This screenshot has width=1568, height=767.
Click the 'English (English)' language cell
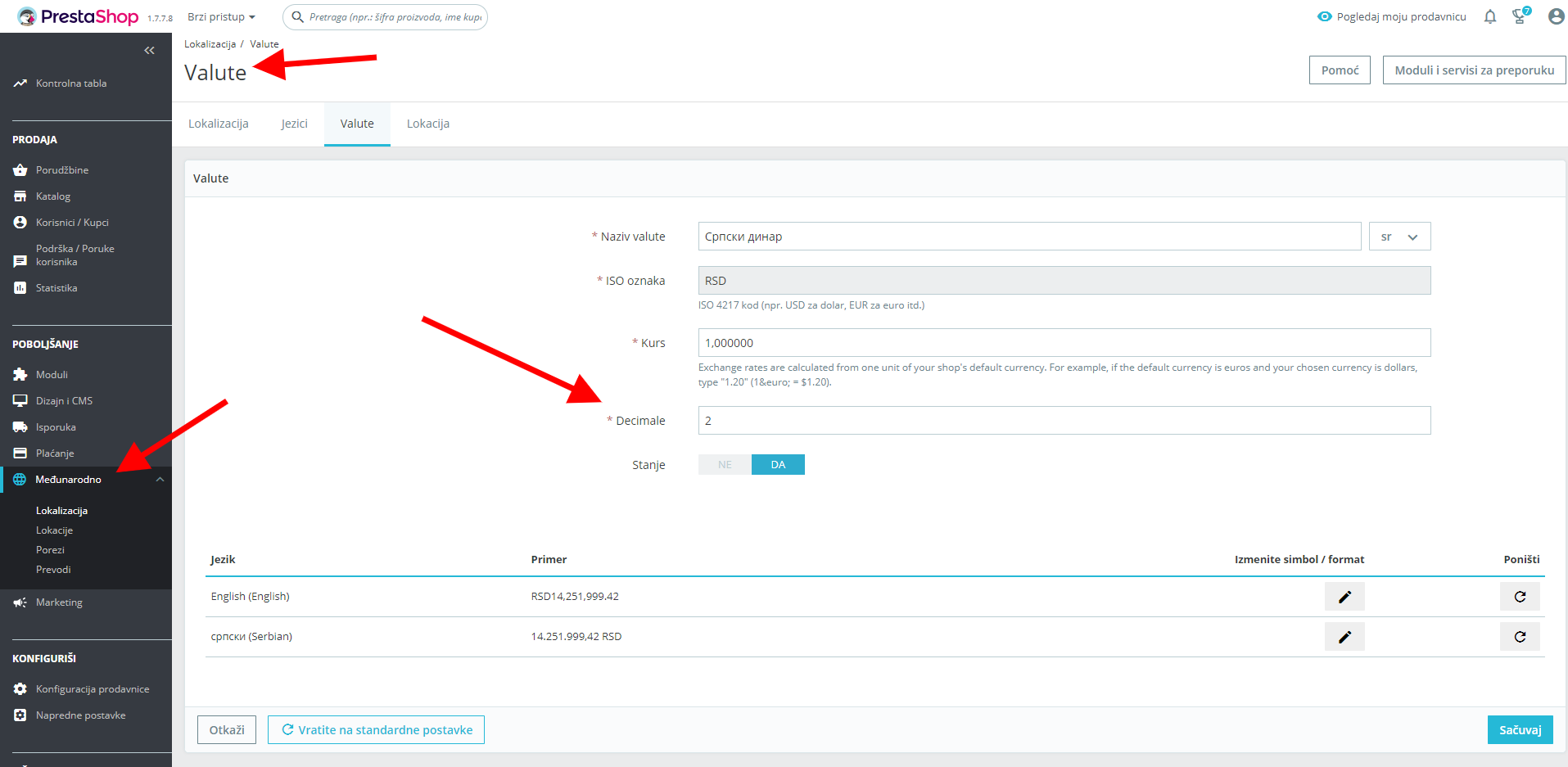(251, 597)
